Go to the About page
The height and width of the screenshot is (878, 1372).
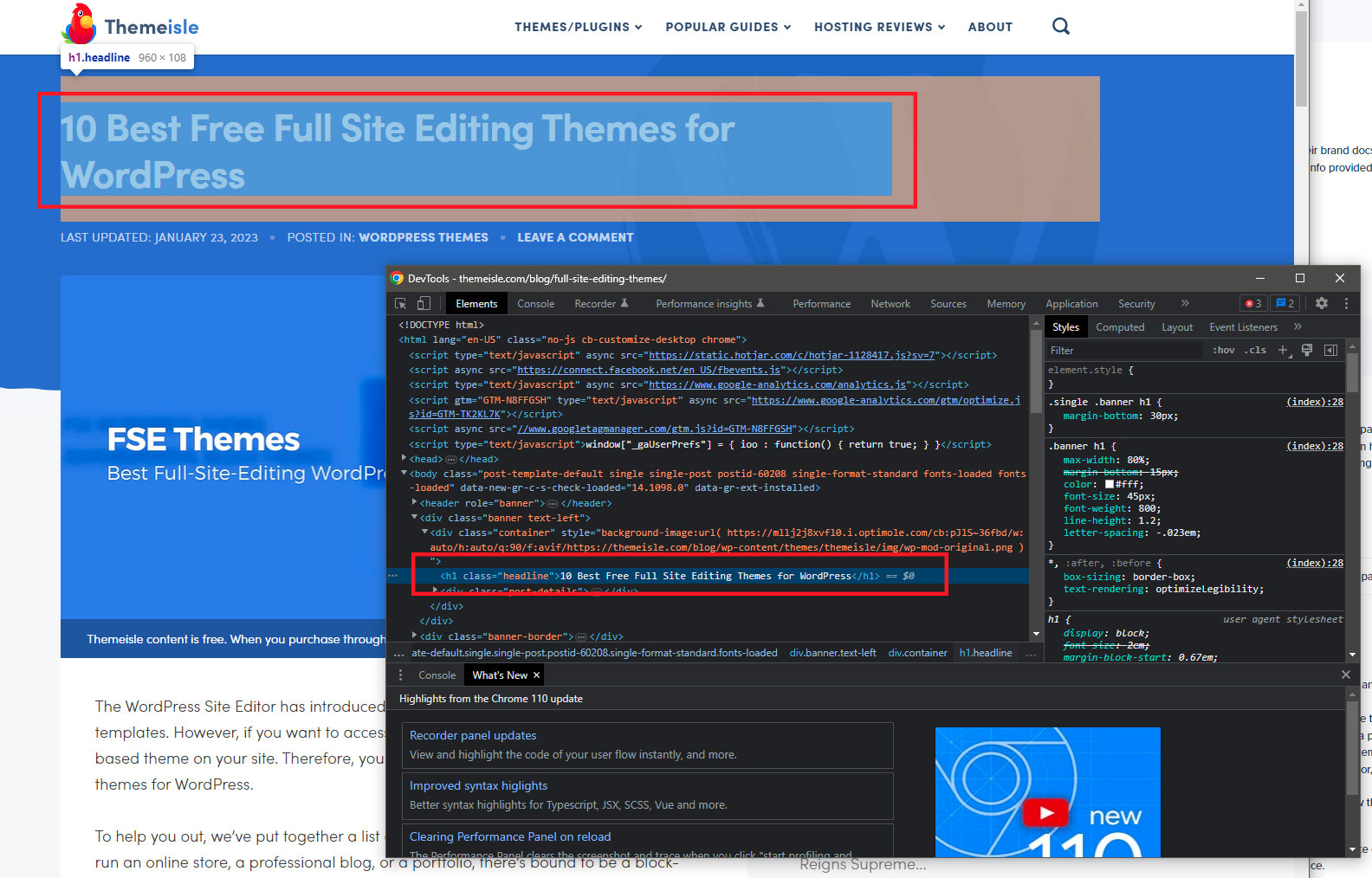pyautogui.click(x=990, y=27)
